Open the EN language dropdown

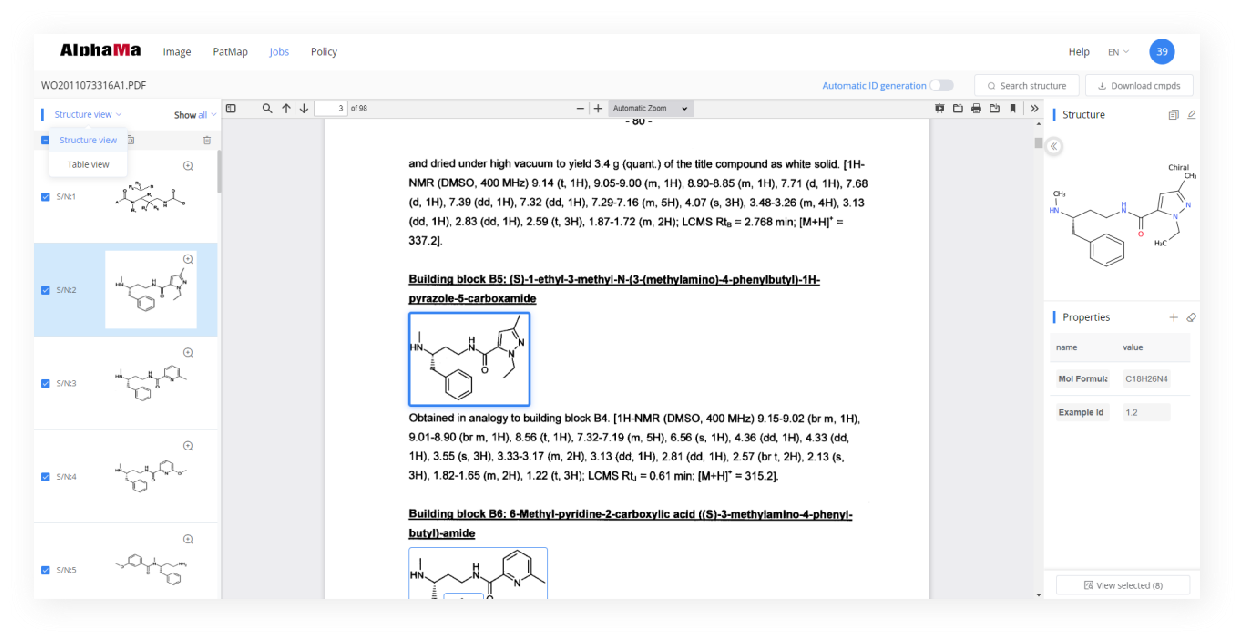coord(1118,52)
